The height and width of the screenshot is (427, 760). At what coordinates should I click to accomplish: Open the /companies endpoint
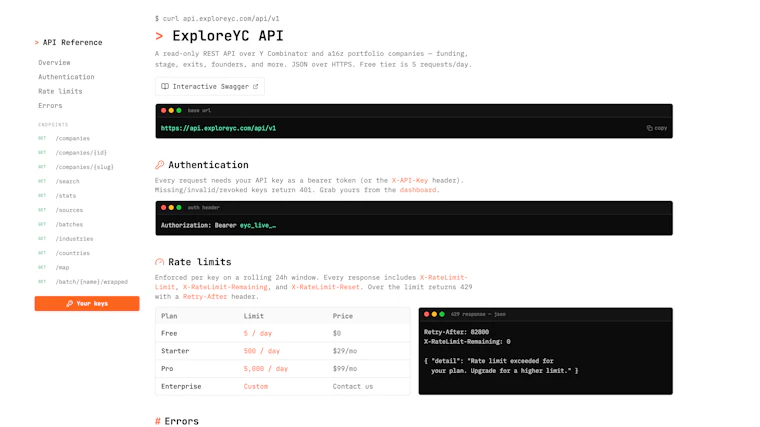pyautogui.click(x=73, y=138)
